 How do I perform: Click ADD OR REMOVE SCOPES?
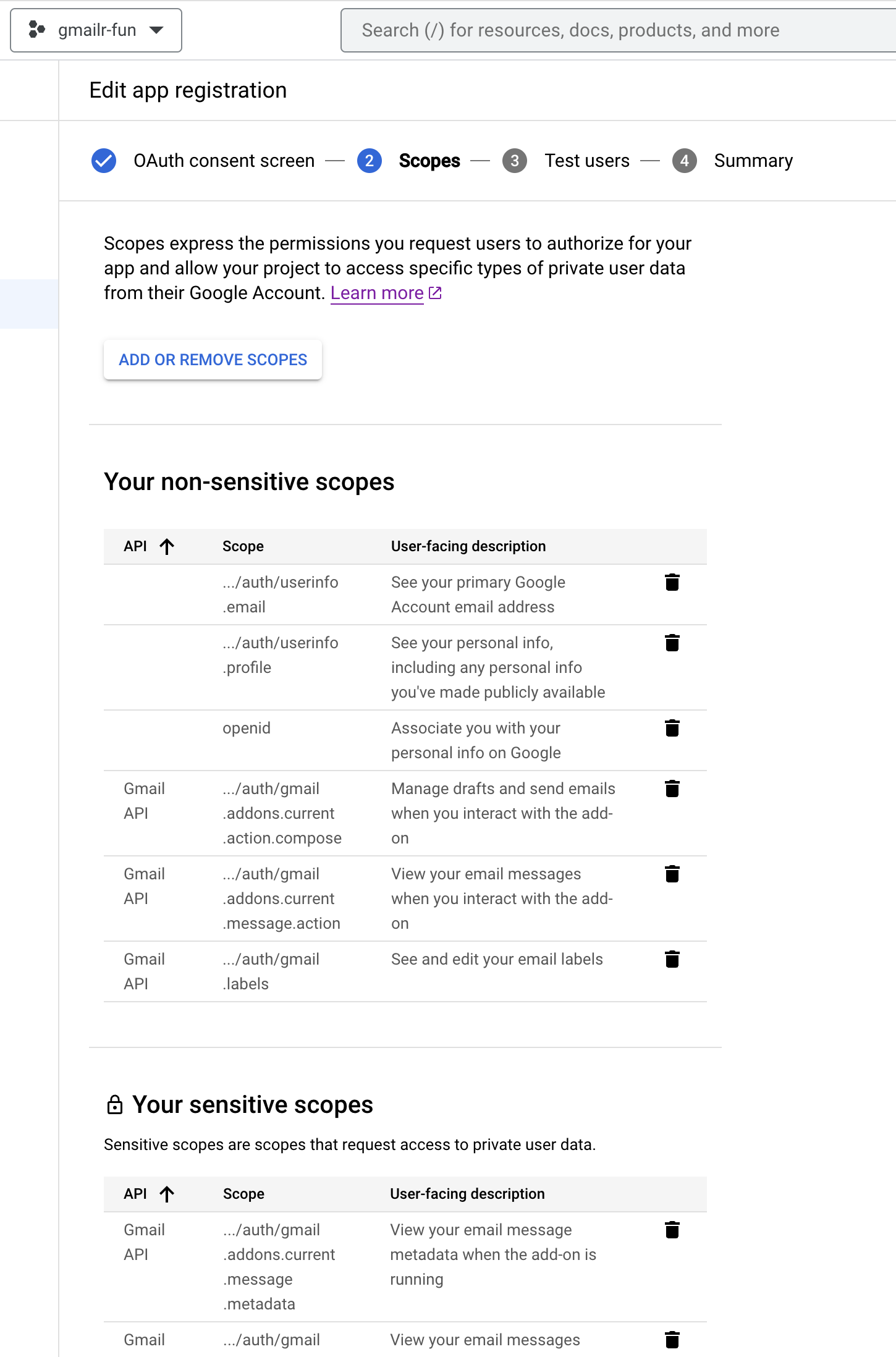tap(213, 359)
